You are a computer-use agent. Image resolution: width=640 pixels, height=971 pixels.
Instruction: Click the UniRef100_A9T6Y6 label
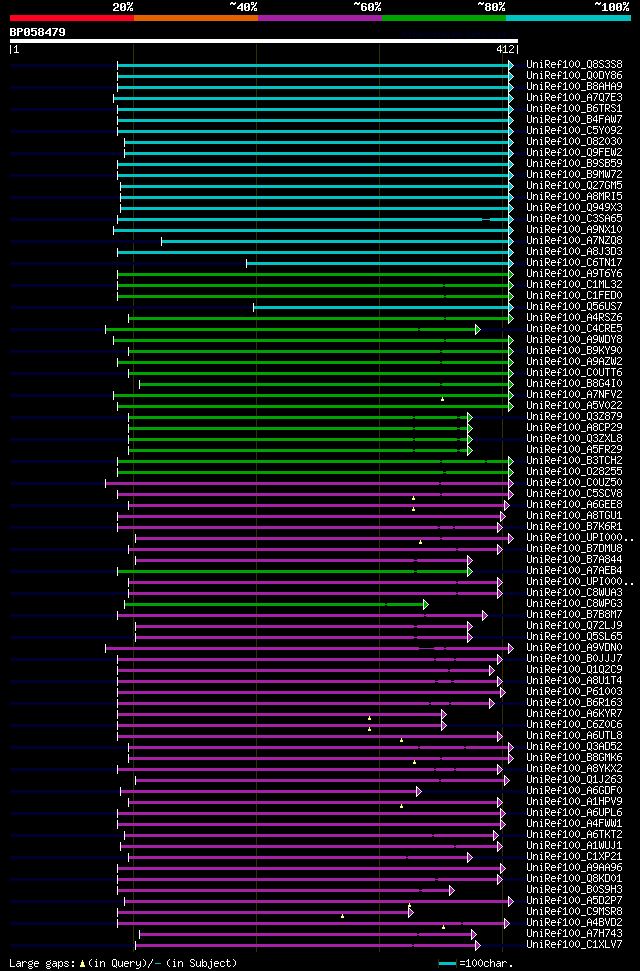574,274
